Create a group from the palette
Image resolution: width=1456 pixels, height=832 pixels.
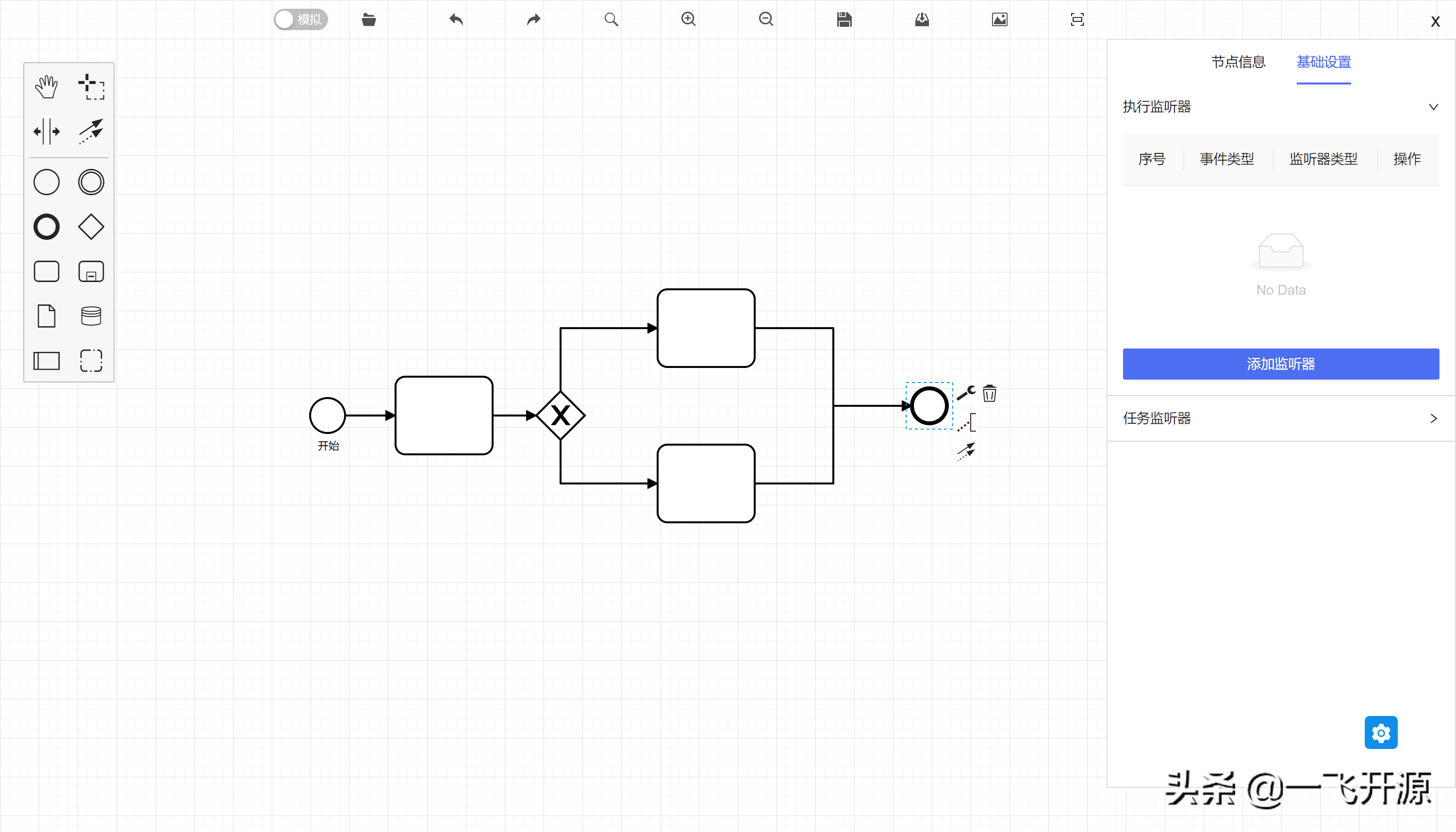[x=91, y=361]
